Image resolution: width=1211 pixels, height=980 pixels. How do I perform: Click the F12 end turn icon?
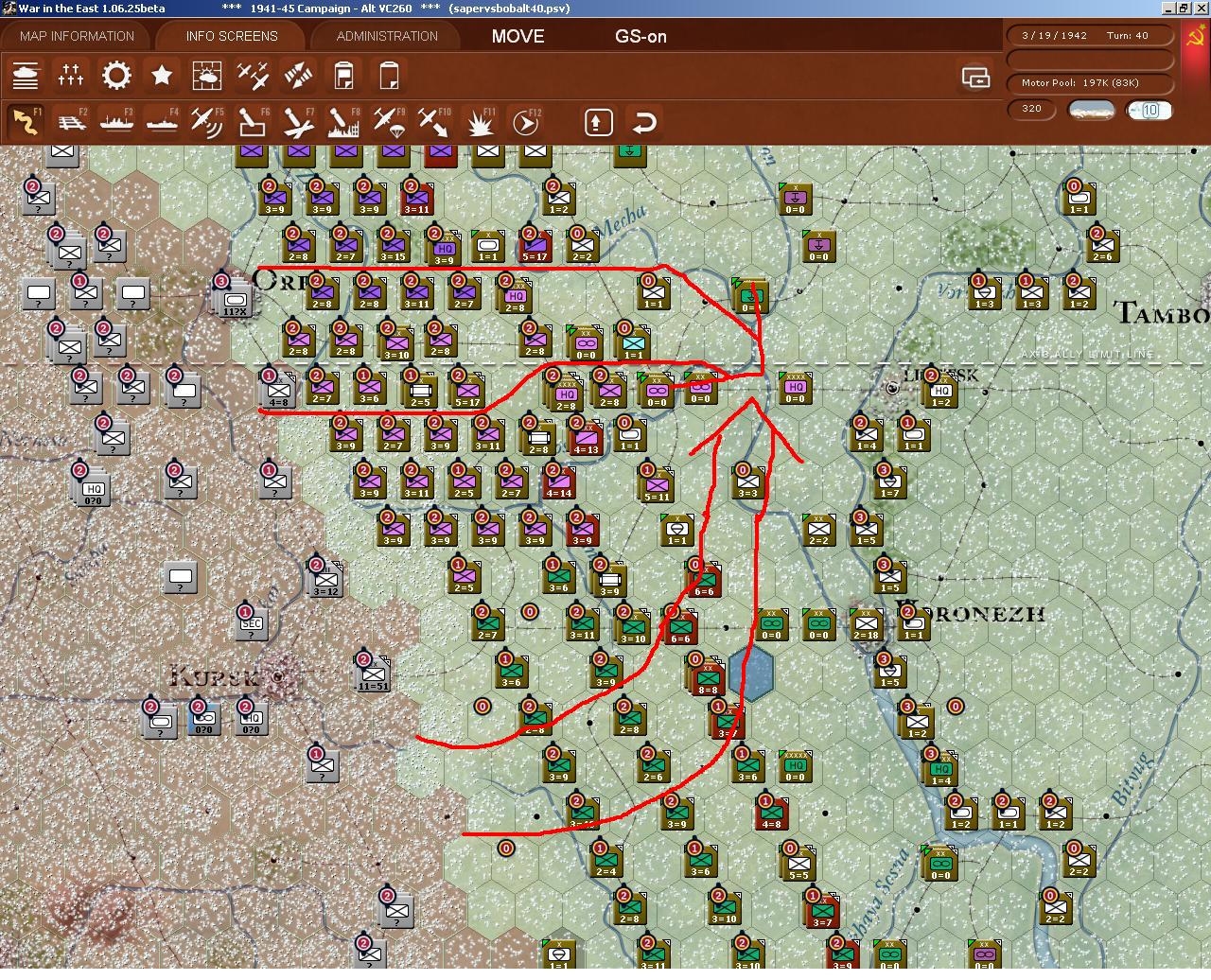pos(525,122)
